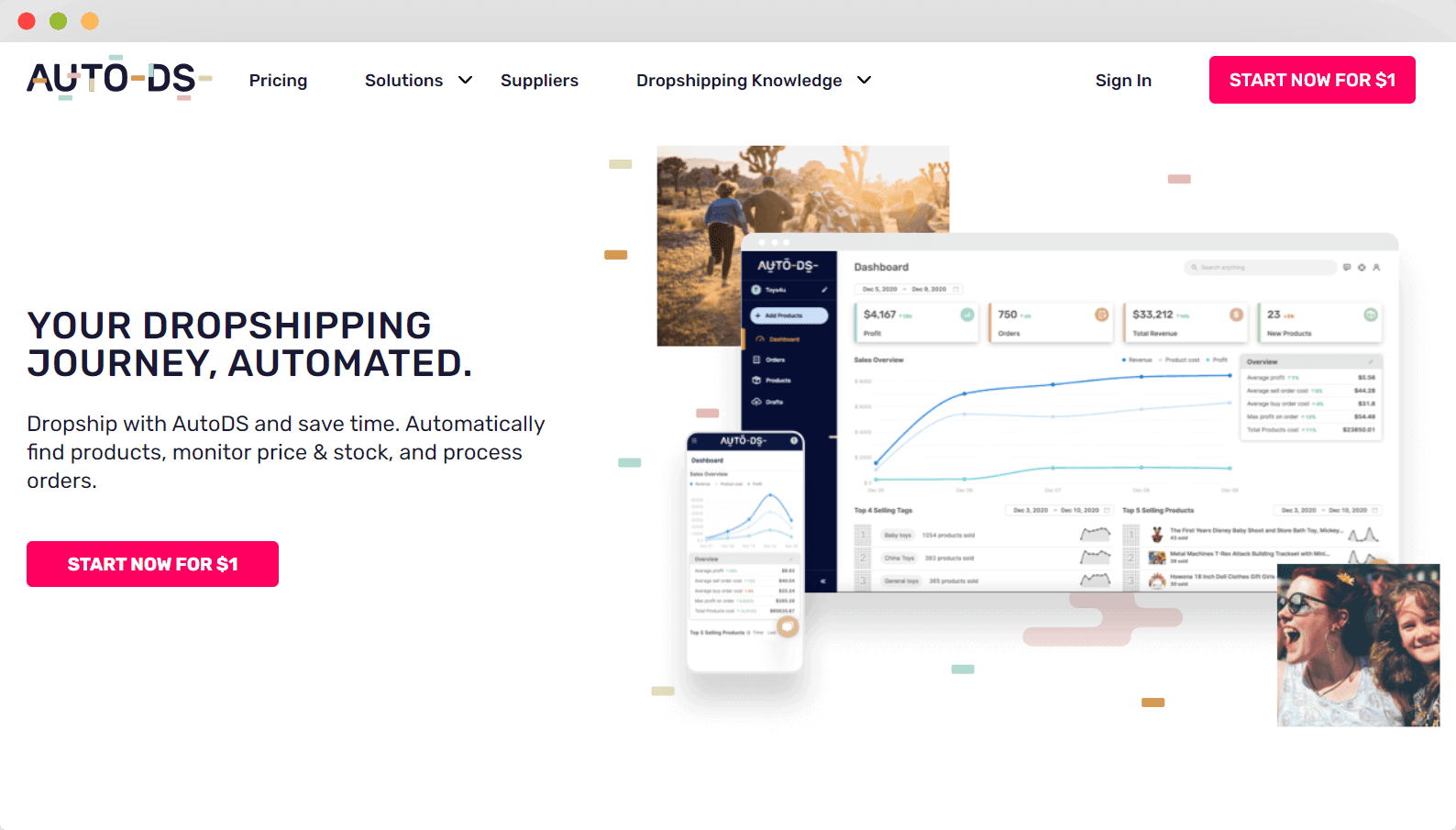The height and width of the screenshot is (830, 1456).
Task: Click the Baby toys tag
Action: pos(898,535)
